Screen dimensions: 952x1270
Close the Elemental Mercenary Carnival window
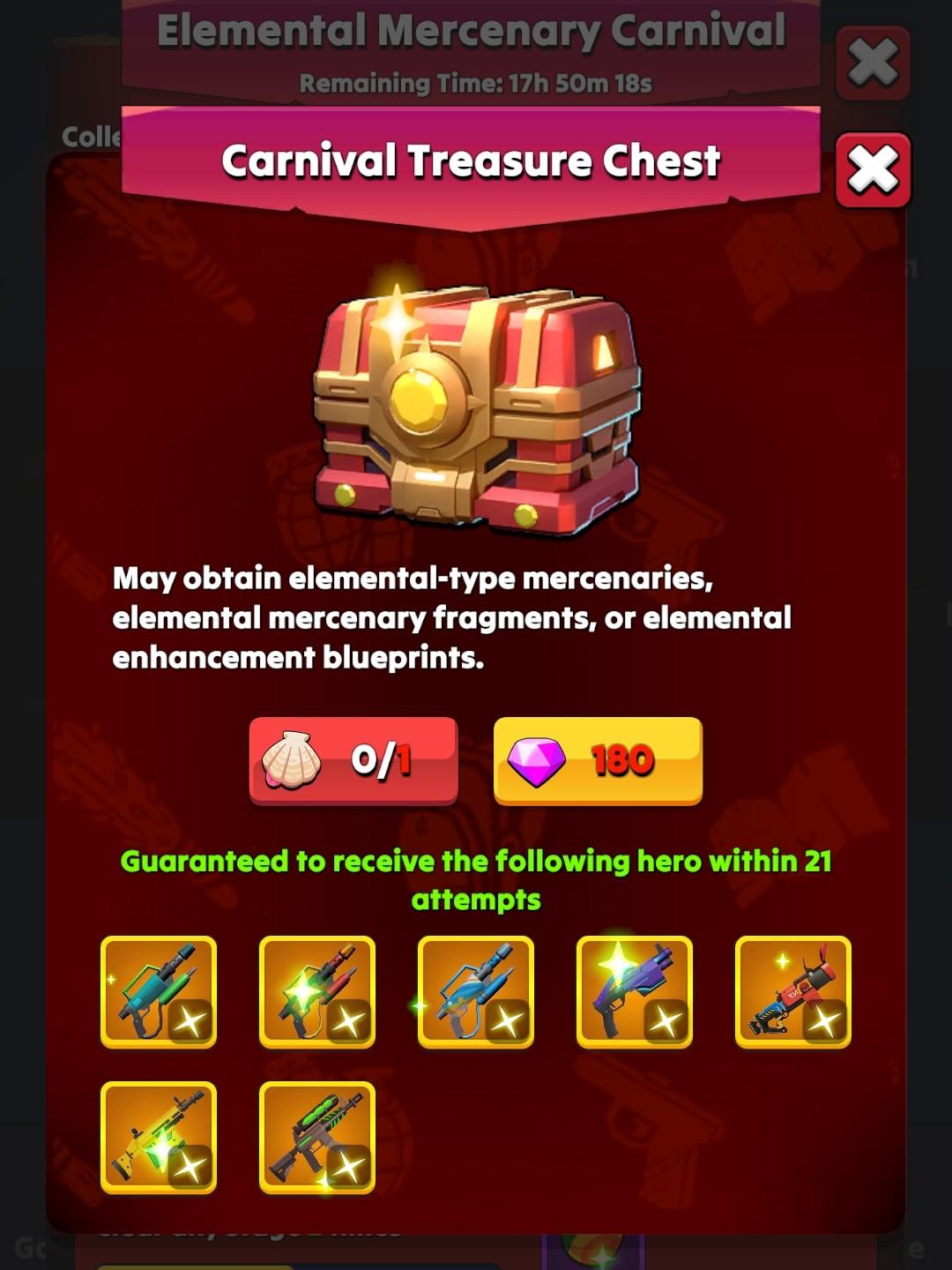(x=873, y=63)
